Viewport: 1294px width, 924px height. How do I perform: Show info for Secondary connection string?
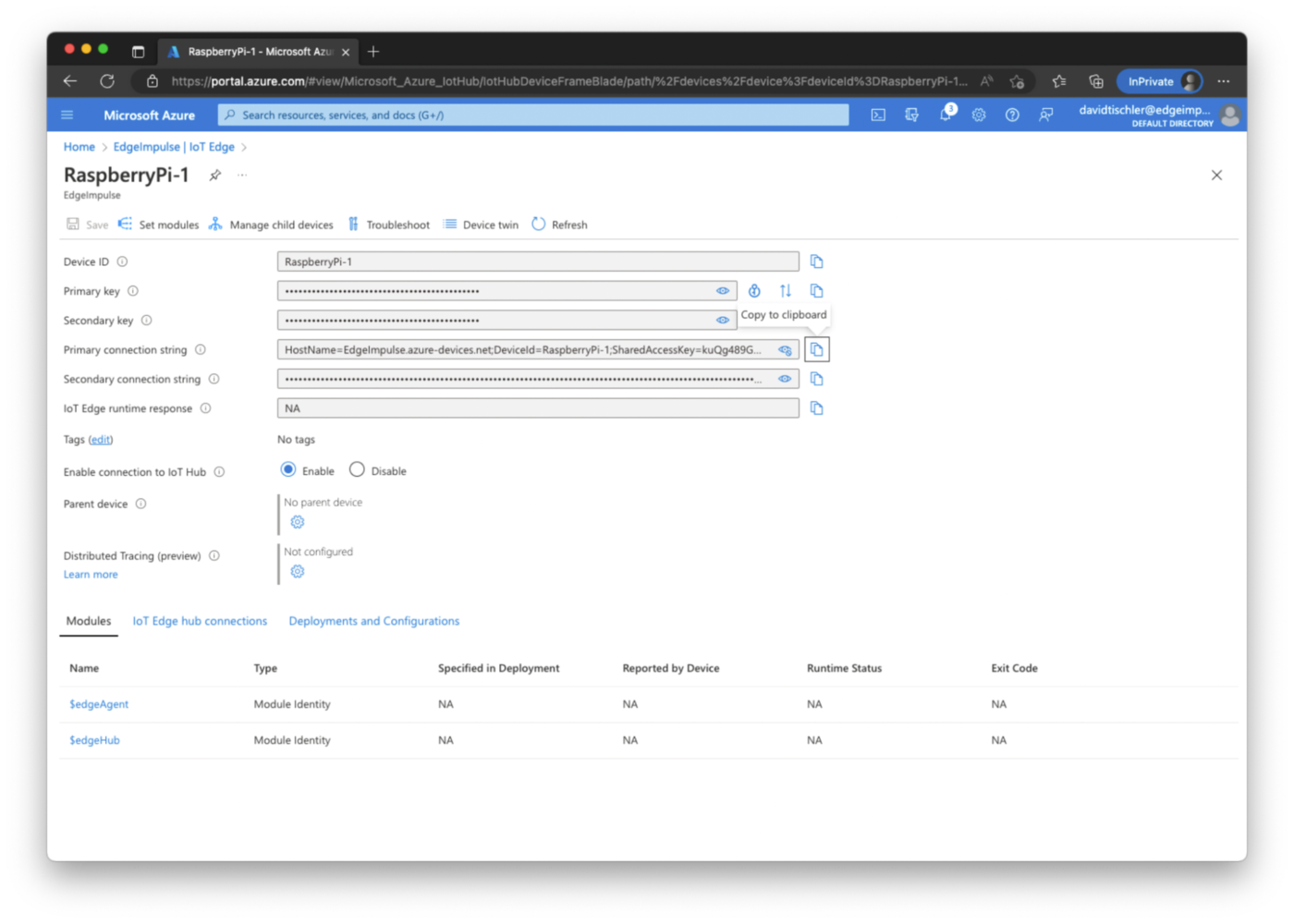tap(214, 379)
